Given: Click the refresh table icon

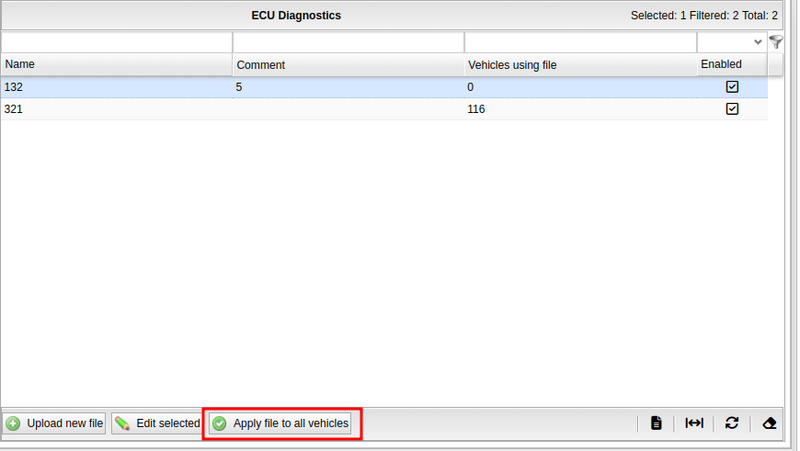Looking at the screenshot, I should coord(732,423).
